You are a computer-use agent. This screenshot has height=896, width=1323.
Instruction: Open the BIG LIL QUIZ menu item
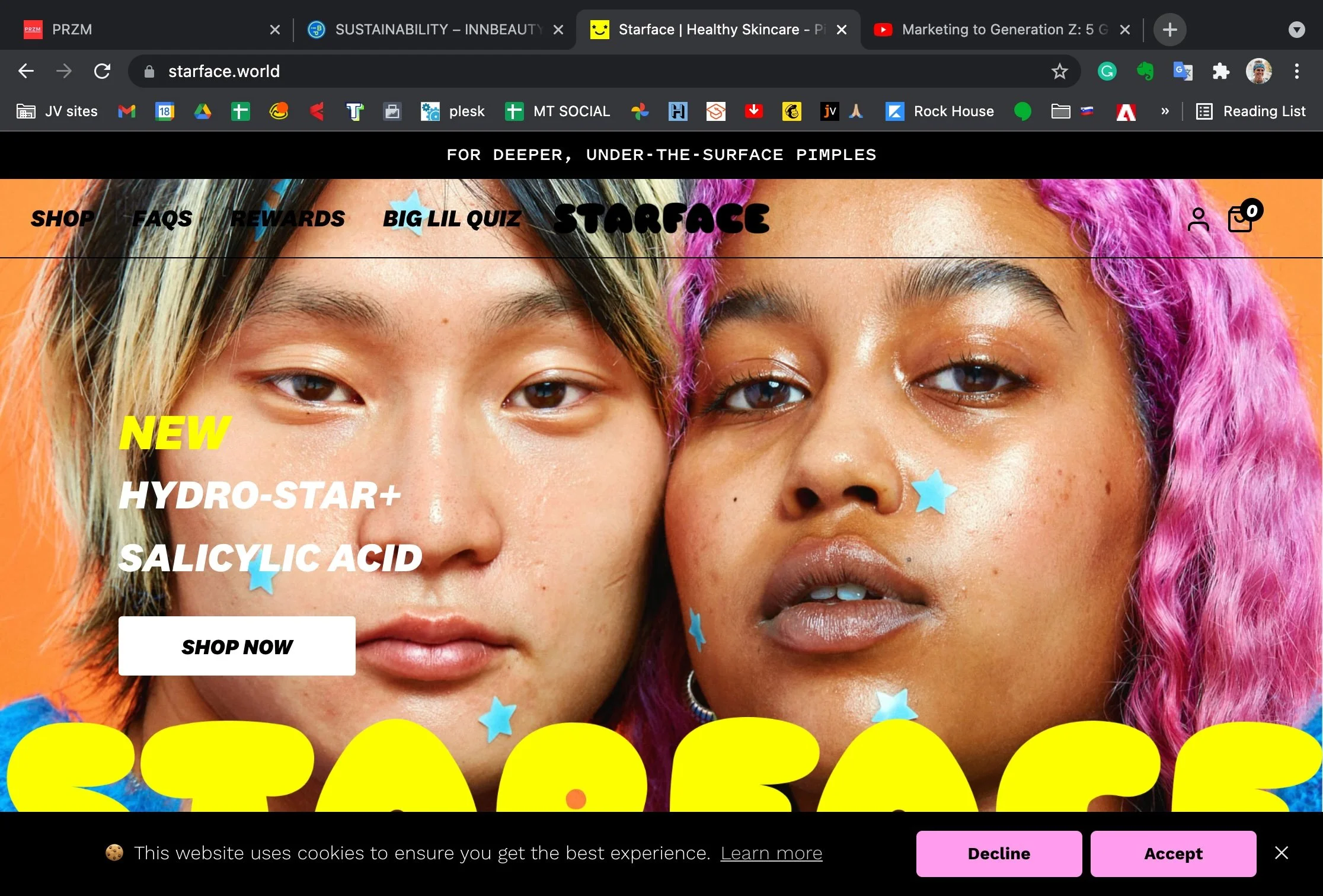452,219
